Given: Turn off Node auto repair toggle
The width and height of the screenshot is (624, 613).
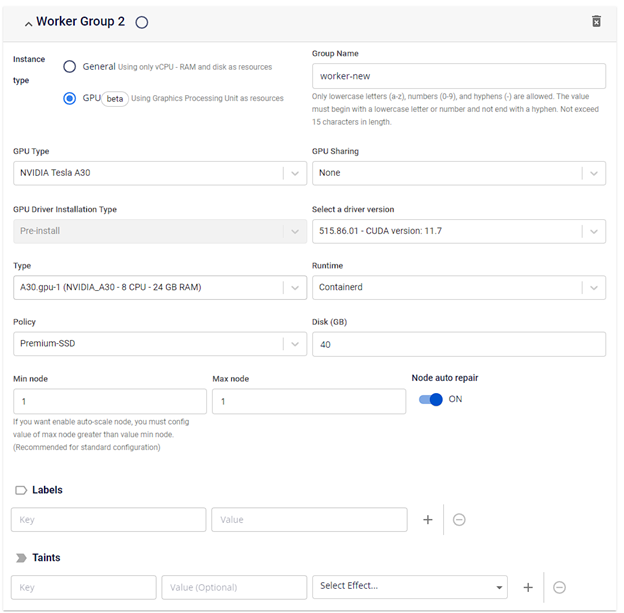Looking at the screenshot, I should pos(430,399).
